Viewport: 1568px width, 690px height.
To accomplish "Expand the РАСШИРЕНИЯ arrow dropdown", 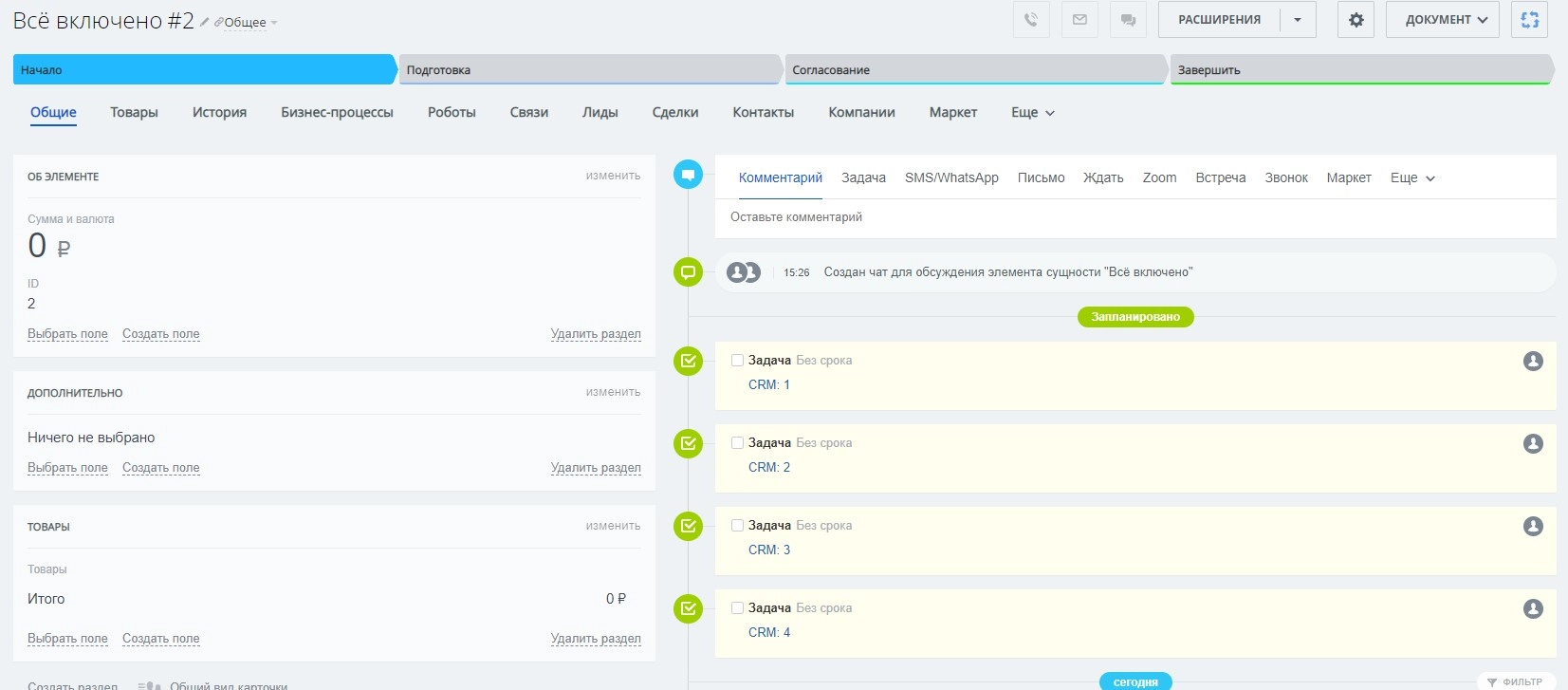I will (x=1298, y=20).
